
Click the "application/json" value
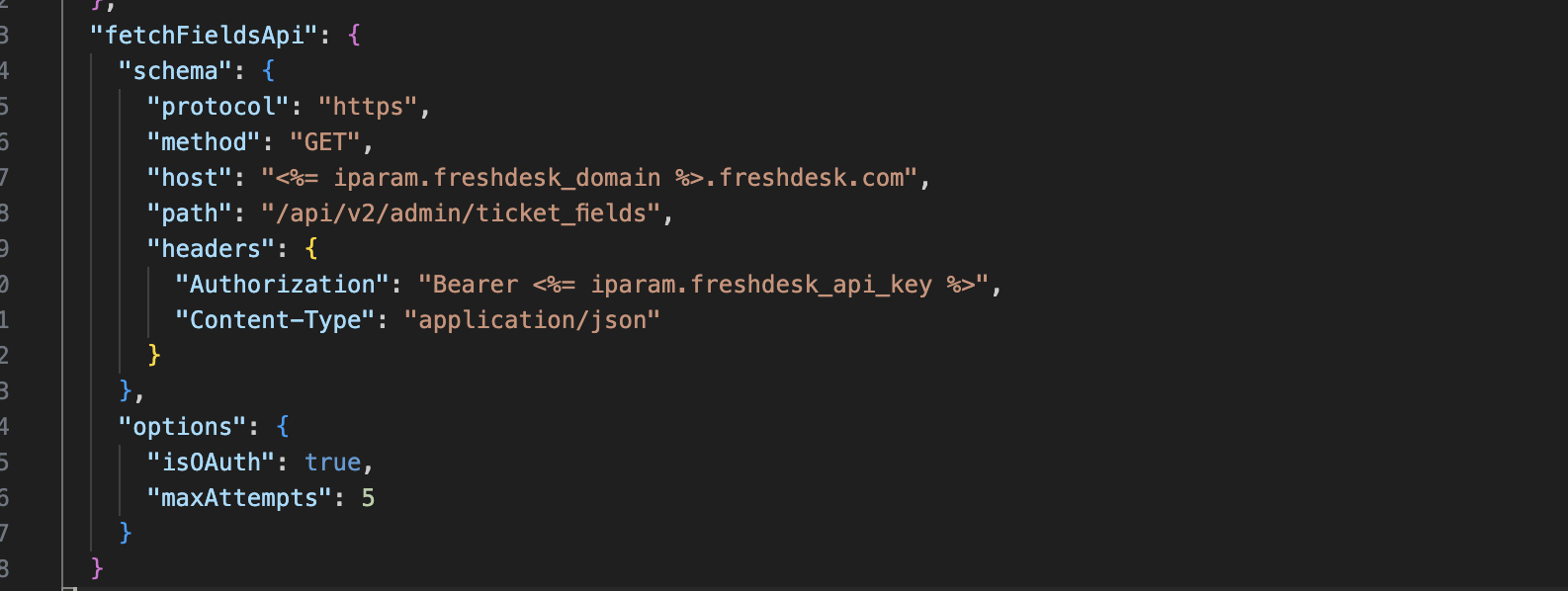[532, 320]
